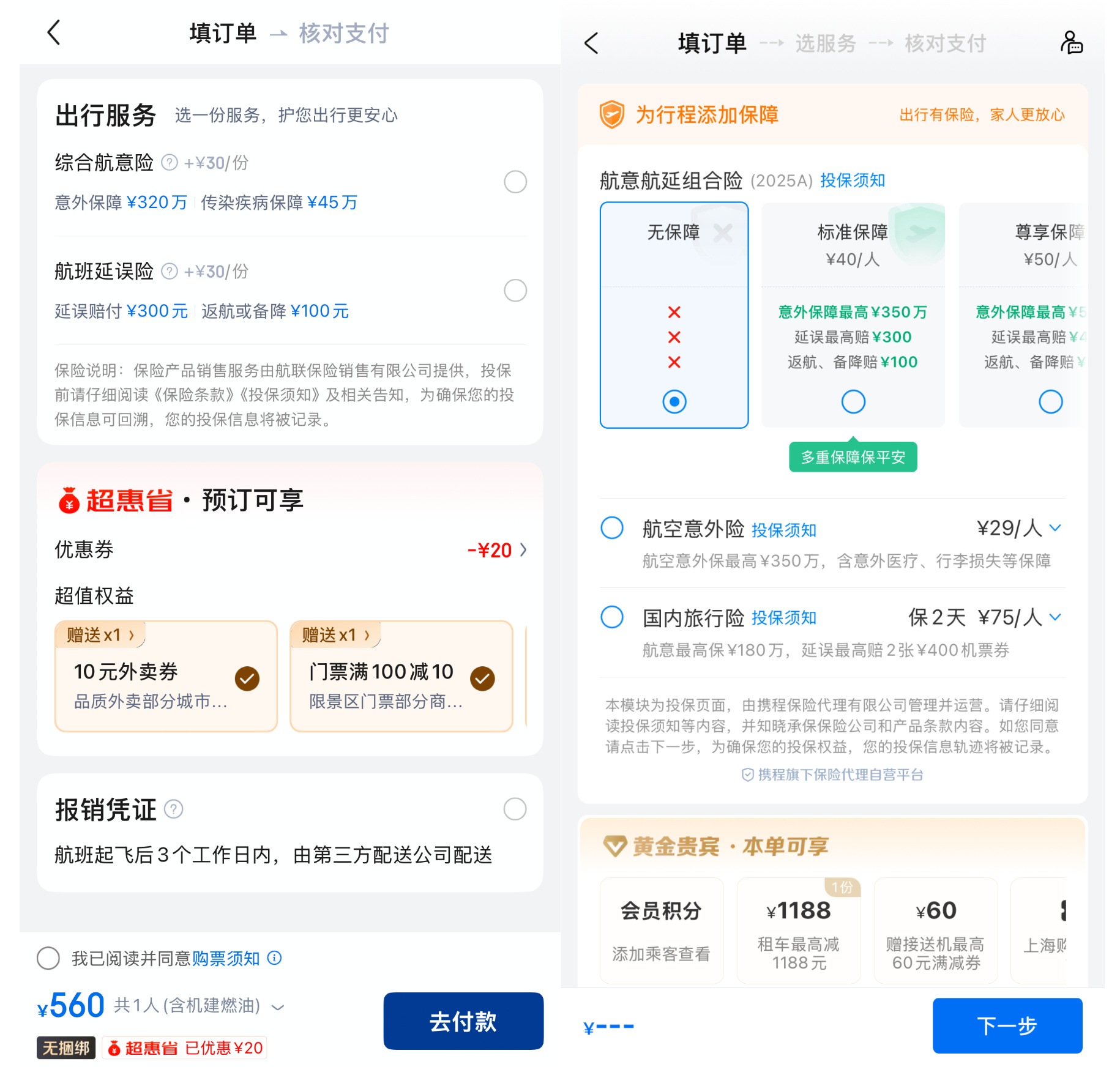Open the 优惠券 -¥20 coupon row
Viewport: 1120px width, 1067px height.
tap(290, 549)
